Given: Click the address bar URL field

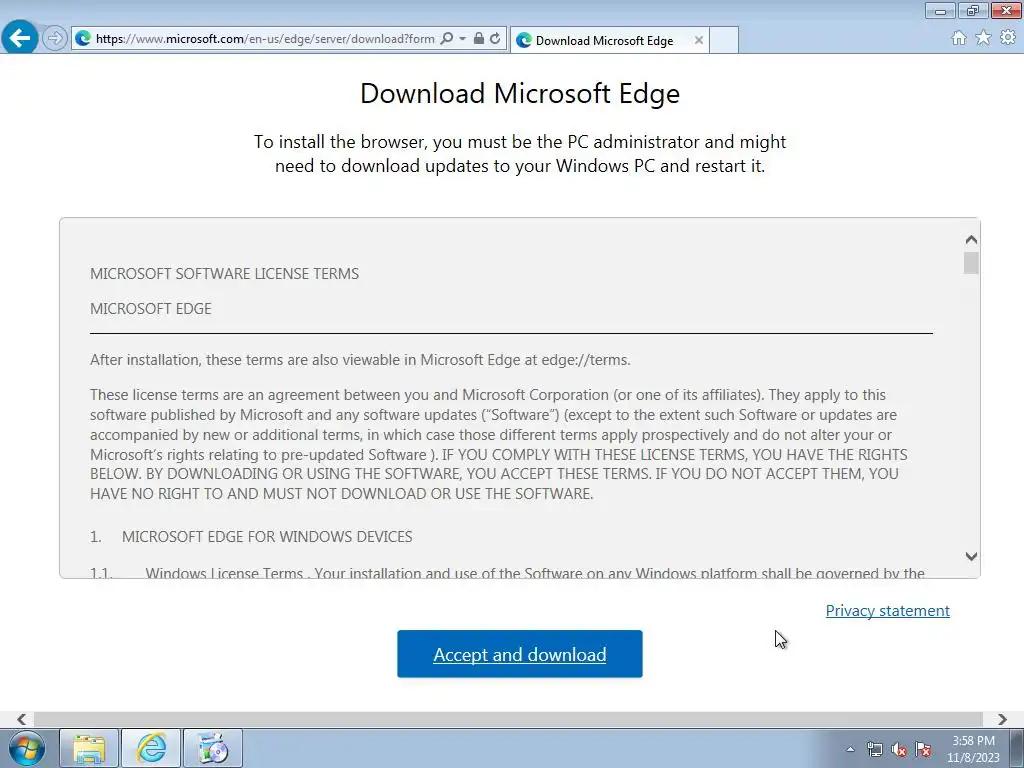Looking at the screenshot, I should point(264,39).
